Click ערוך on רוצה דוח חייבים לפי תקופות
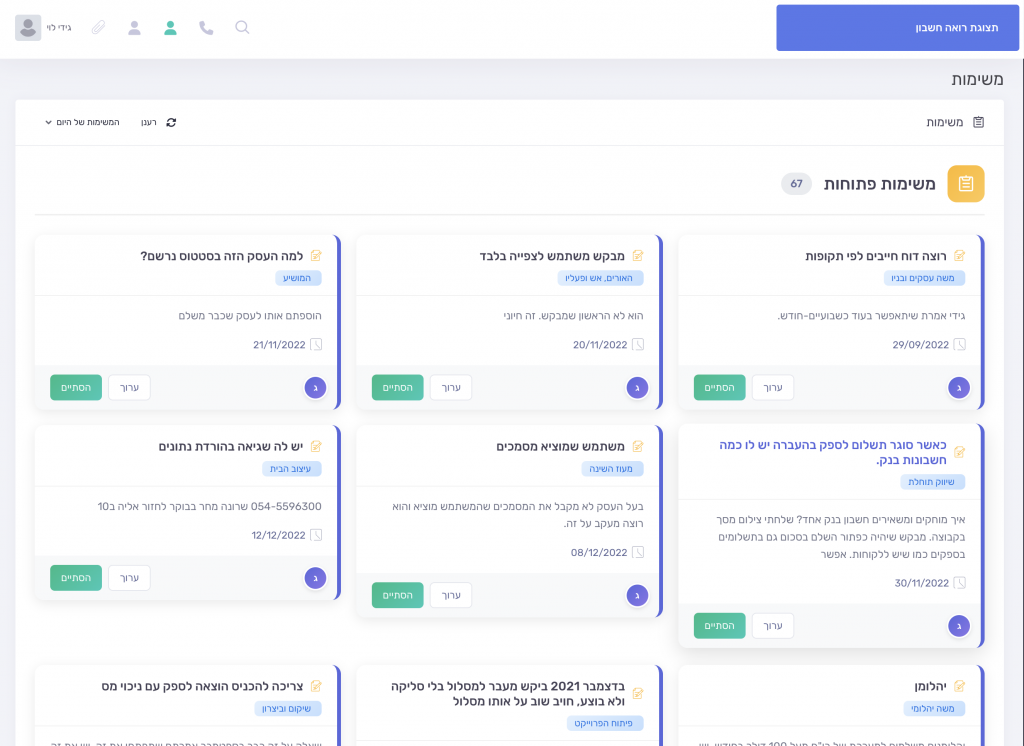Screen dimensions: 1024x746 (773, 387)
